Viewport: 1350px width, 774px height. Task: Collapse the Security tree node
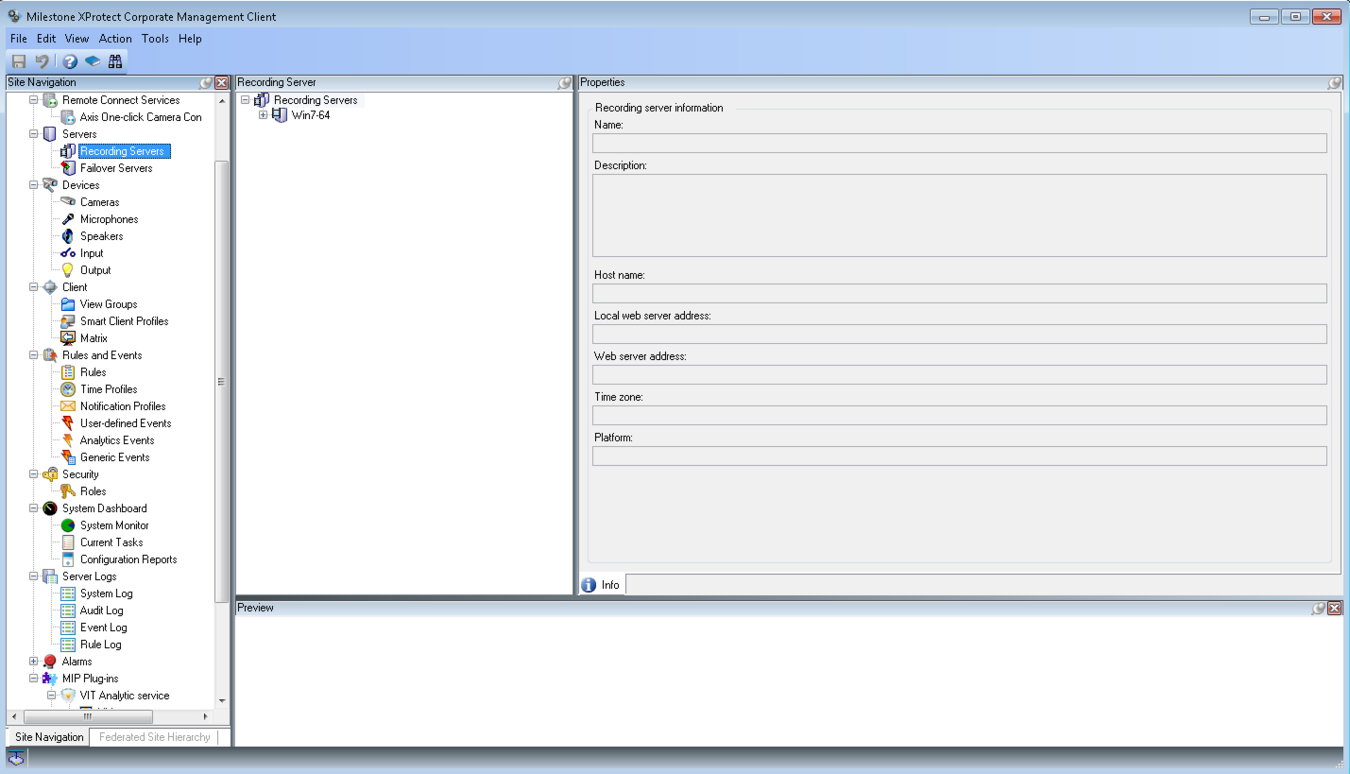point(34,474)
